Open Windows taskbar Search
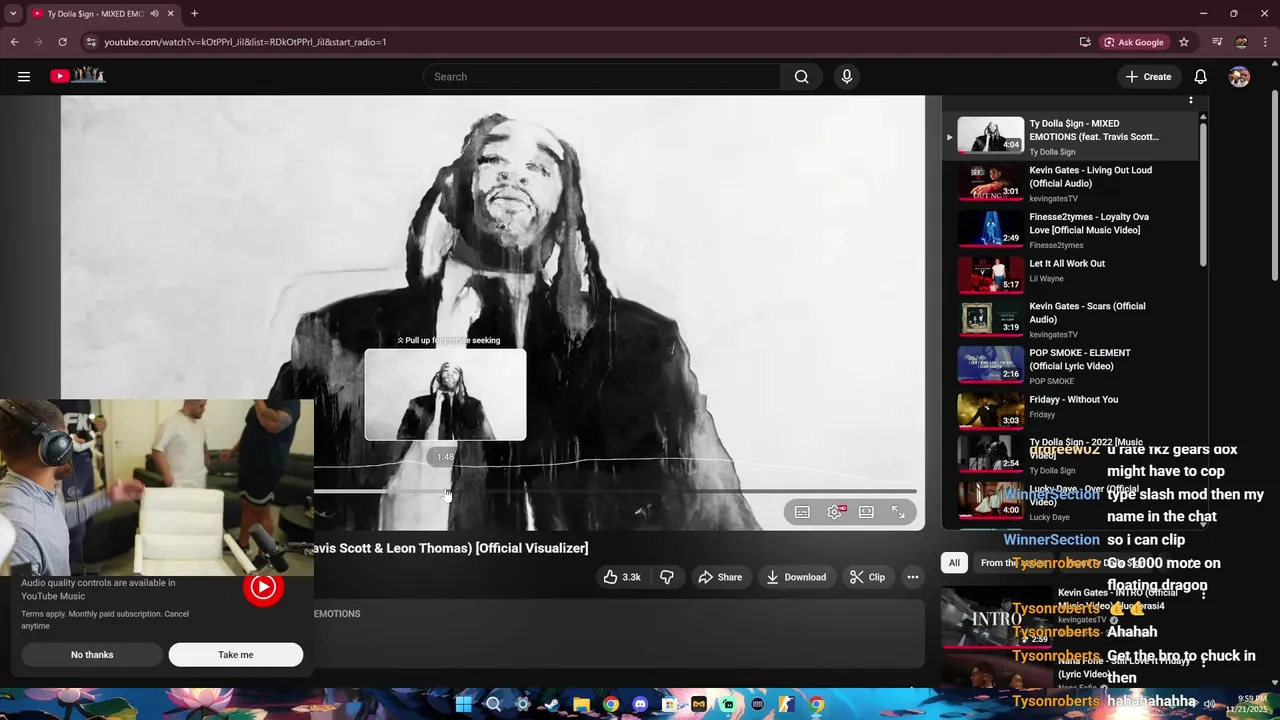The width and height of the screenshot is (1280, 720). coord(493,704)
